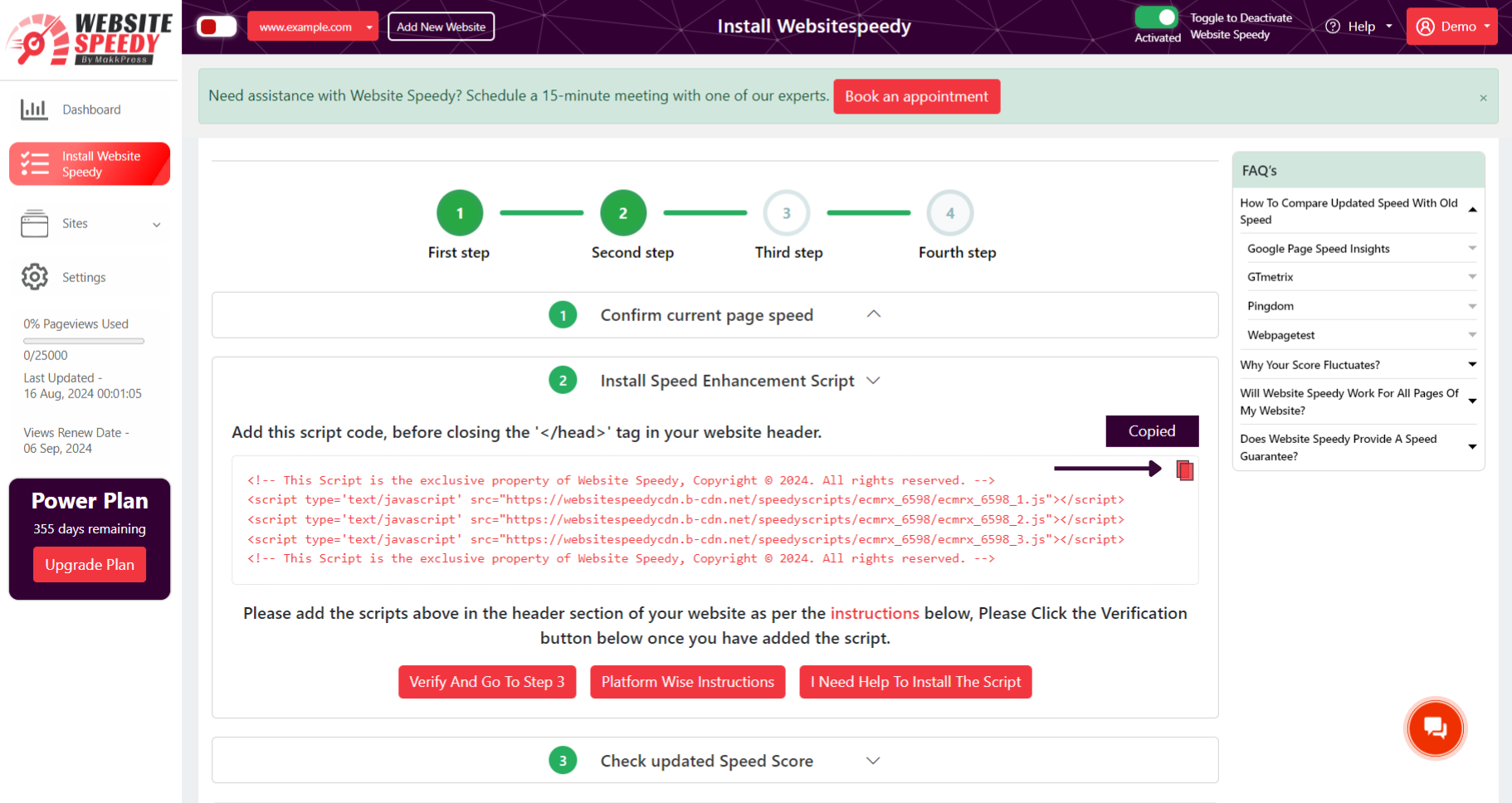The image size is (1512, 803).
Task: Go to Dashboard in sidebar
Action: point(90,109)
